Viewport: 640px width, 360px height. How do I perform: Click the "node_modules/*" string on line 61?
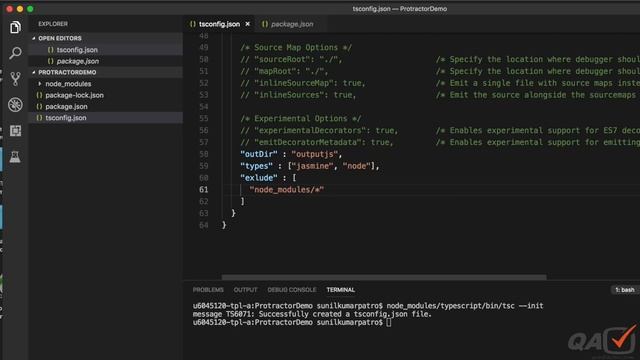click(287, 190)
